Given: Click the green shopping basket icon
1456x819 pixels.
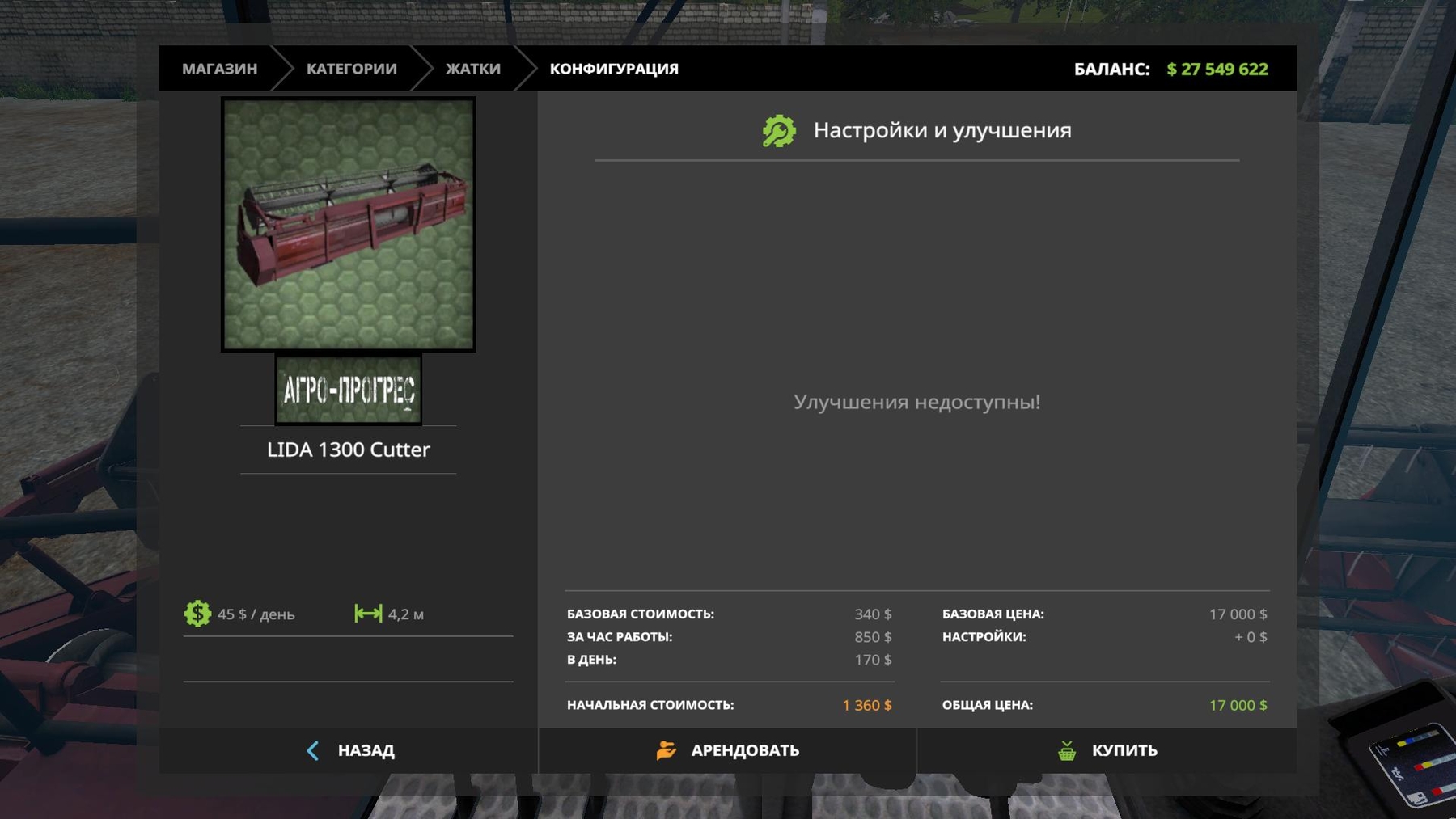Looking at the screenshot, I should (1067, 750).
